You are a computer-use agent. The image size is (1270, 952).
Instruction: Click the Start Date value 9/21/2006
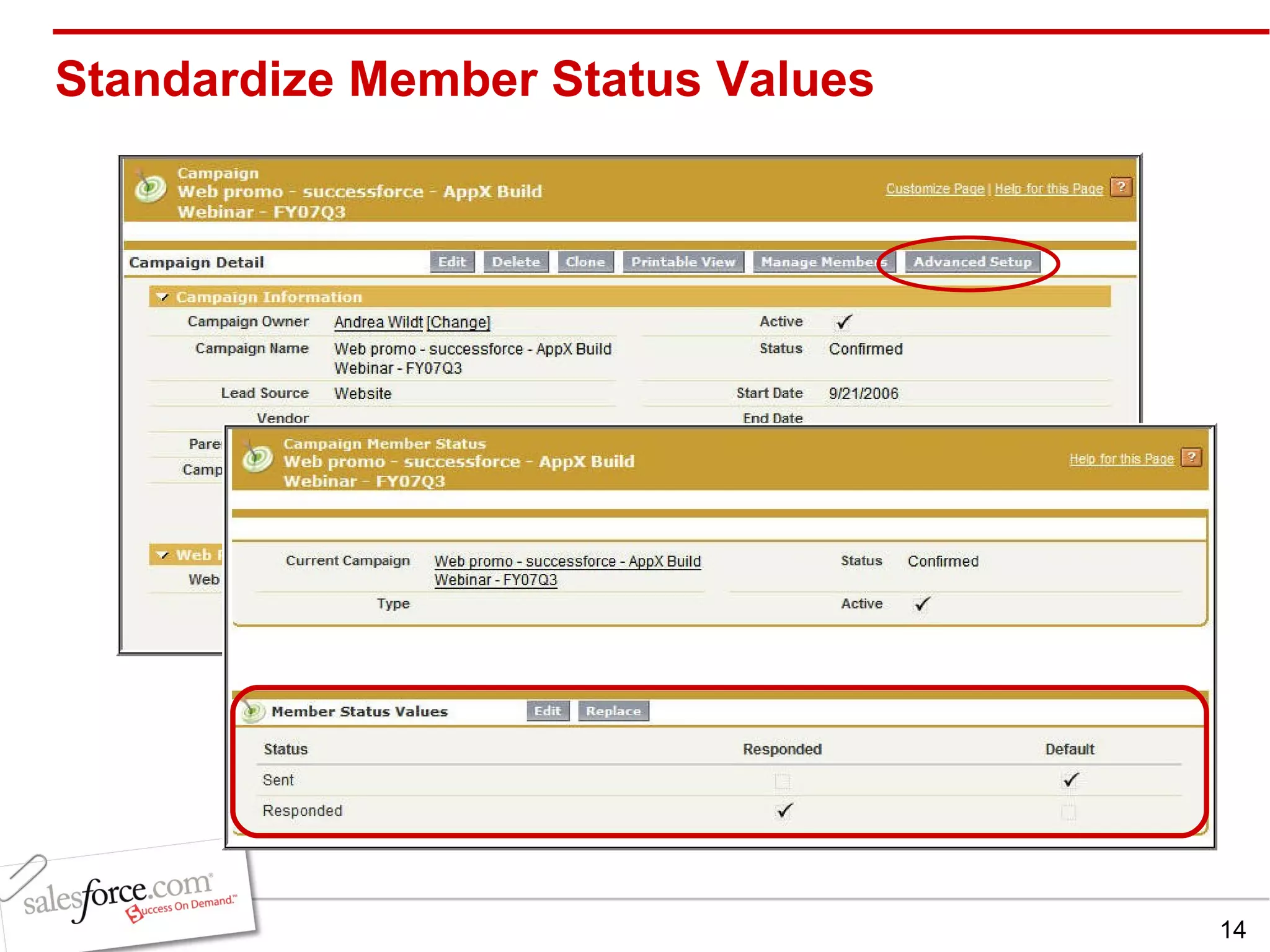coord(864,394)
